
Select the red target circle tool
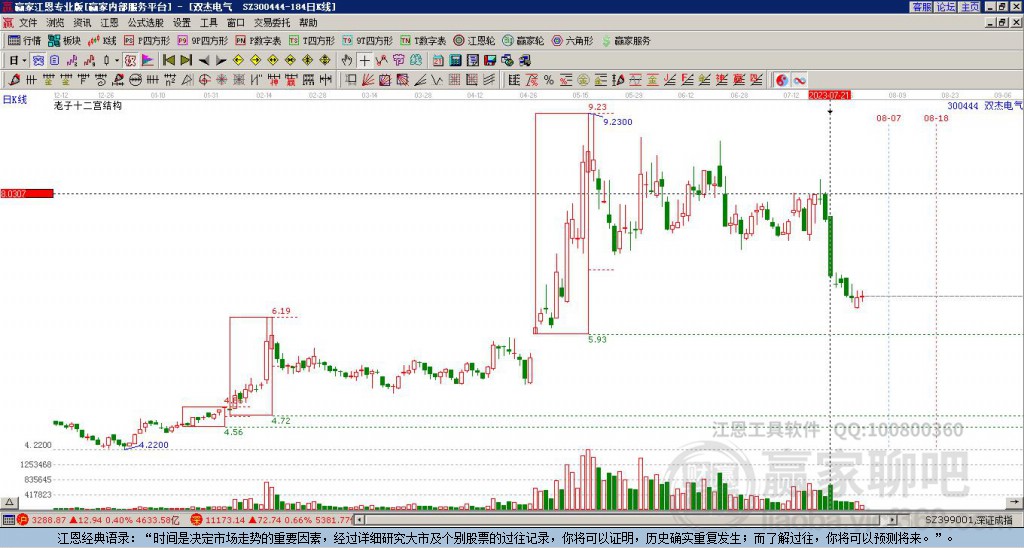pos(204,80)
